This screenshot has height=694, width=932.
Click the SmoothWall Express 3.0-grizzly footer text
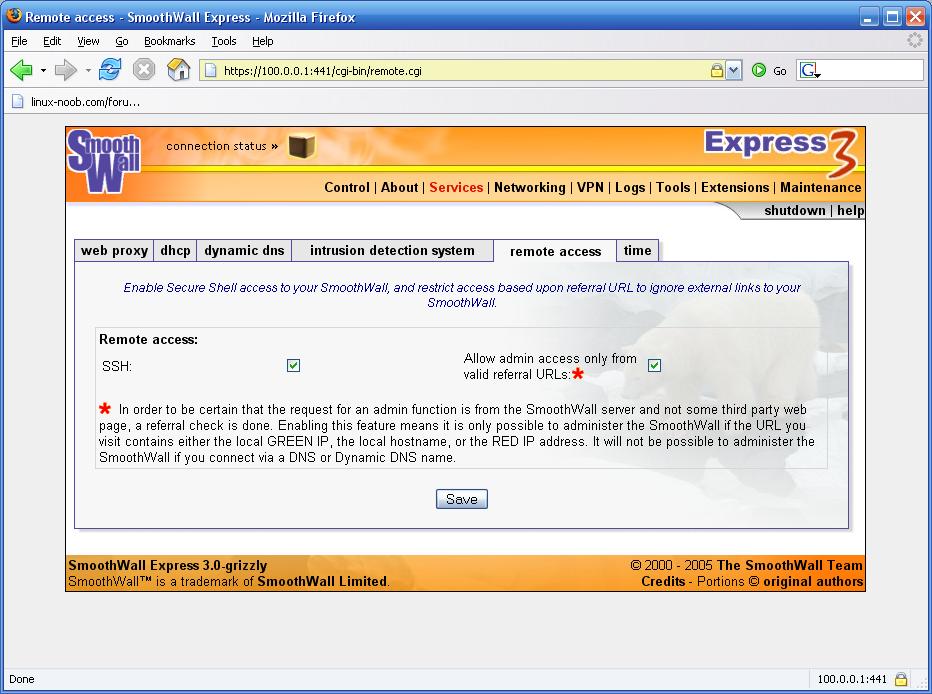[x=168, y=565]
